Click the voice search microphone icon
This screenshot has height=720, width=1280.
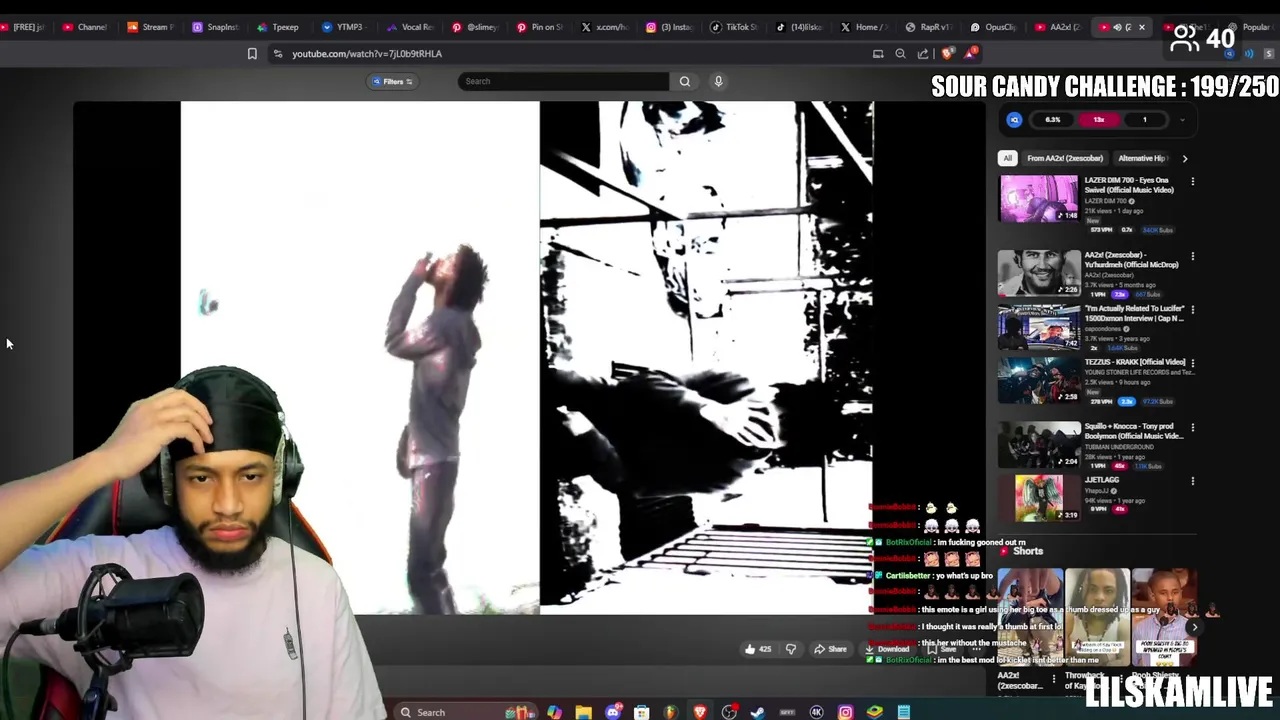[x=718, y=81]
